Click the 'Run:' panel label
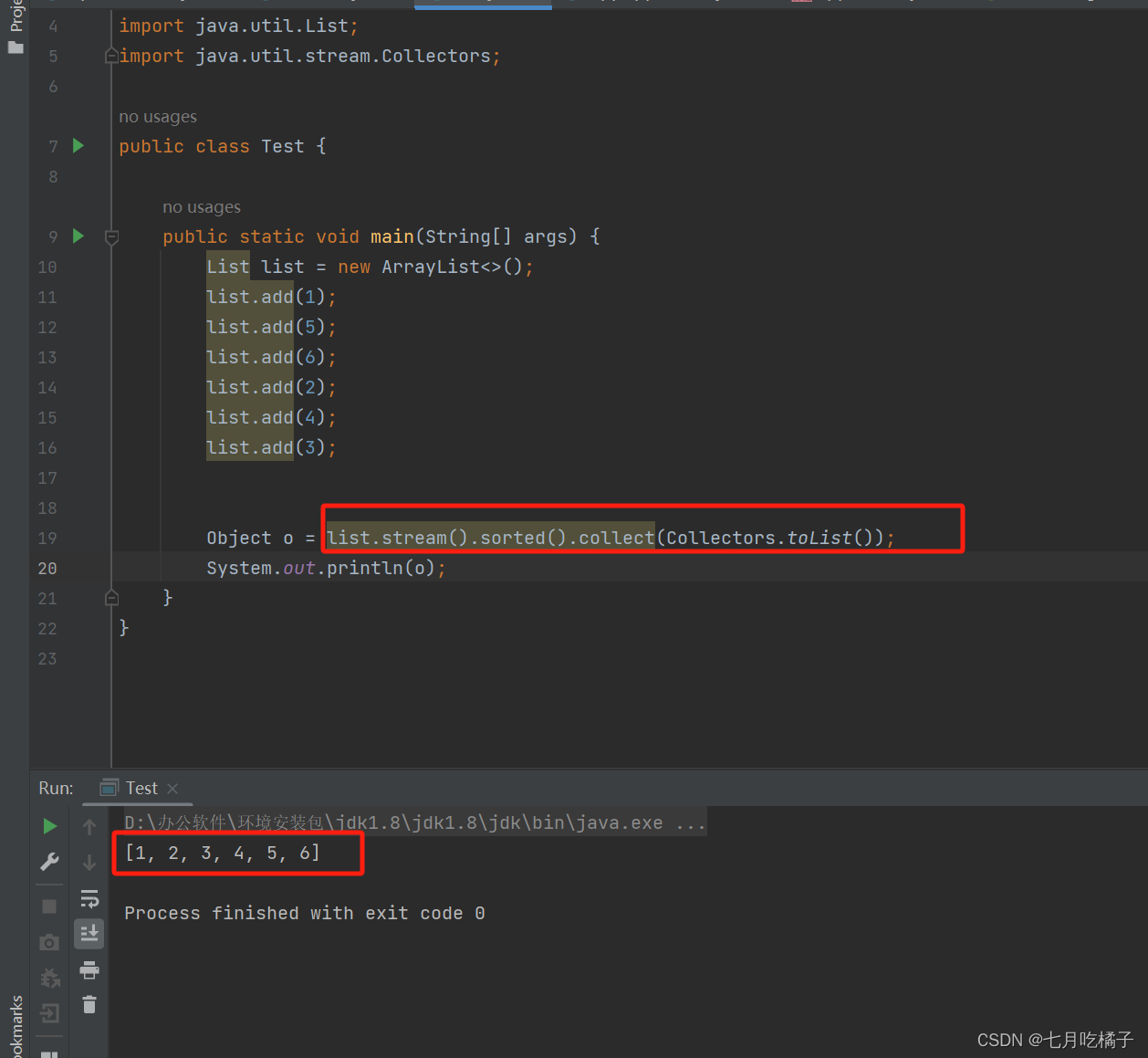This screenshot has height=1058, width=1148. 56,788
